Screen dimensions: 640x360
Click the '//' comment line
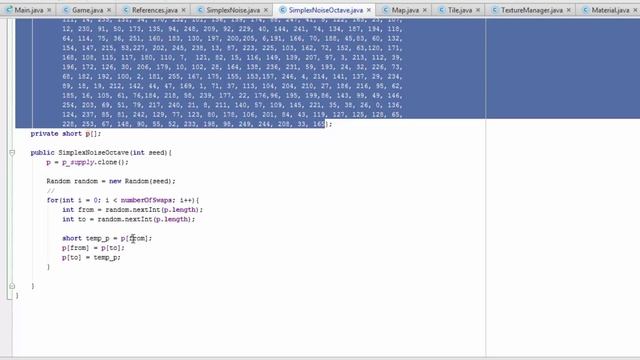50,191
